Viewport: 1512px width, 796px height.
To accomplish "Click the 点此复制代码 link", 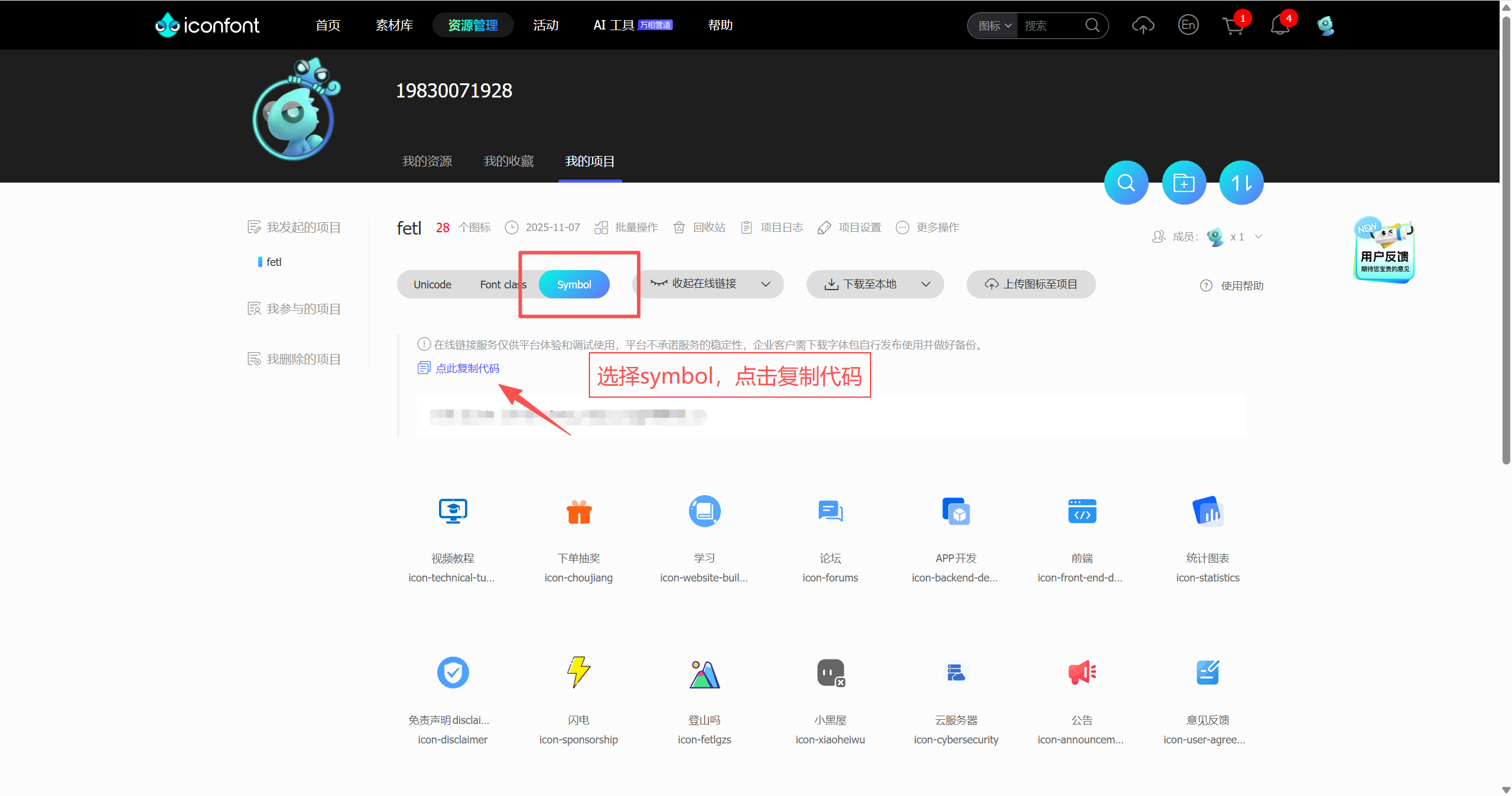I will coord(467,368).
